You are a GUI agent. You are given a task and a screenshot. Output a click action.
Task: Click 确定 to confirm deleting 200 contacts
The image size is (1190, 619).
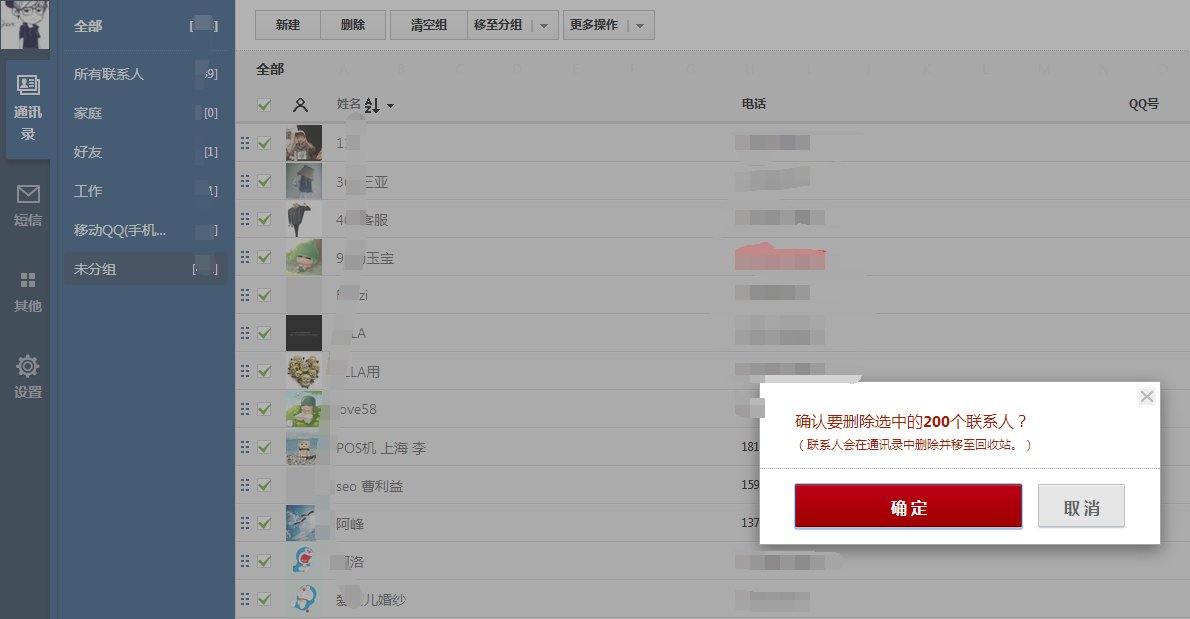[x=907, y=506]
